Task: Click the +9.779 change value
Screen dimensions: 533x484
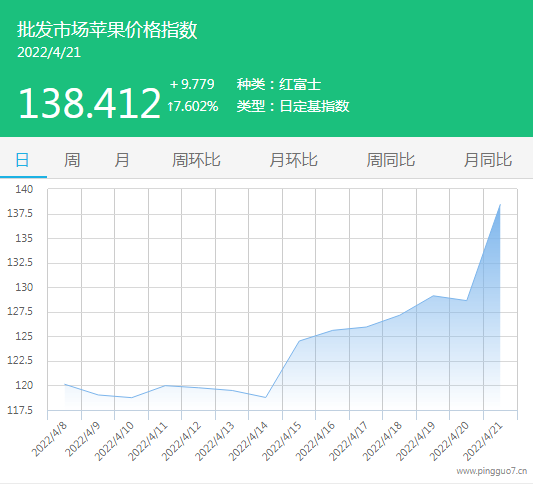Action: 192,84
